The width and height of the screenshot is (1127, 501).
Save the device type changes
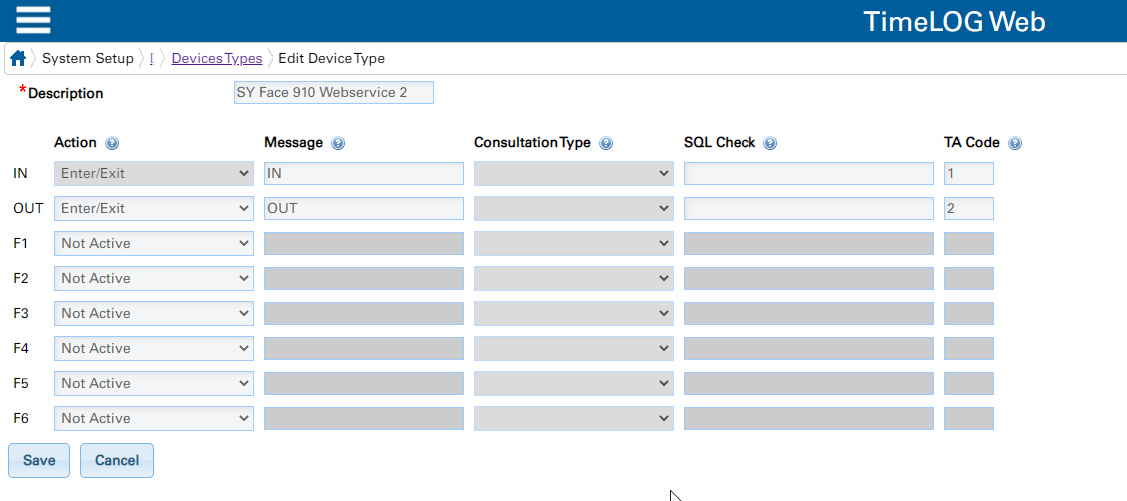click(x=39, y=460)
